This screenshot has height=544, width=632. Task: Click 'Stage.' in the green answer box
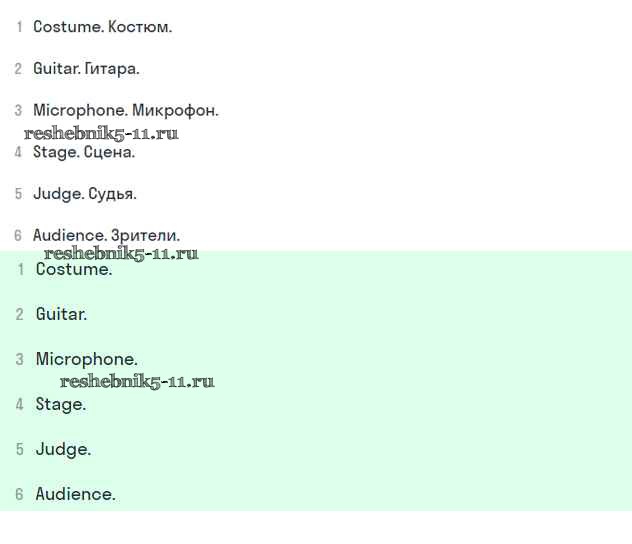61,404
